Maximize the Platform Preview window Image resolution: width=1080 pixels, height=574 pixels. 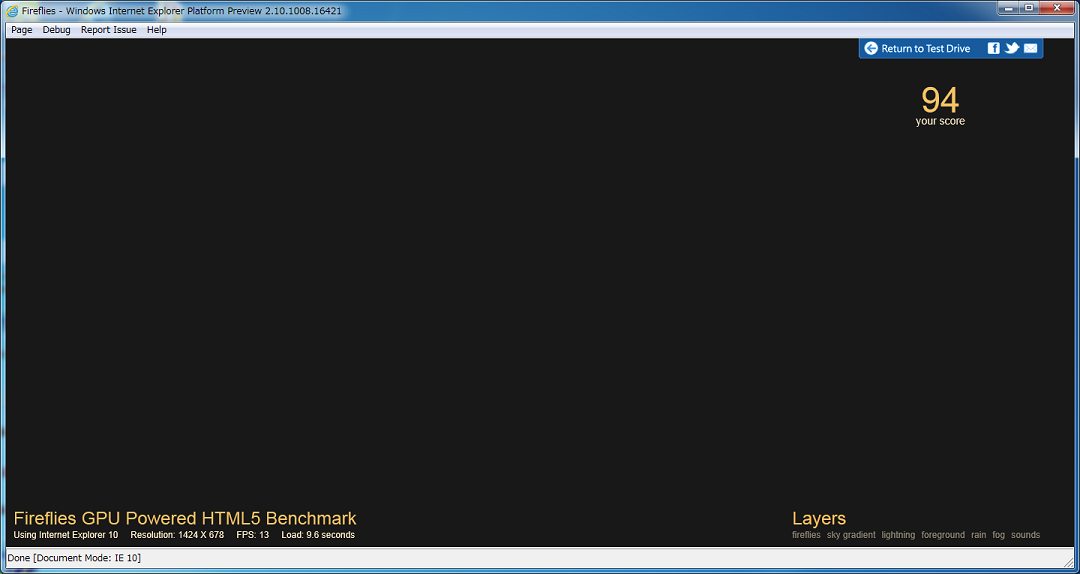[x=1028, y=8]
